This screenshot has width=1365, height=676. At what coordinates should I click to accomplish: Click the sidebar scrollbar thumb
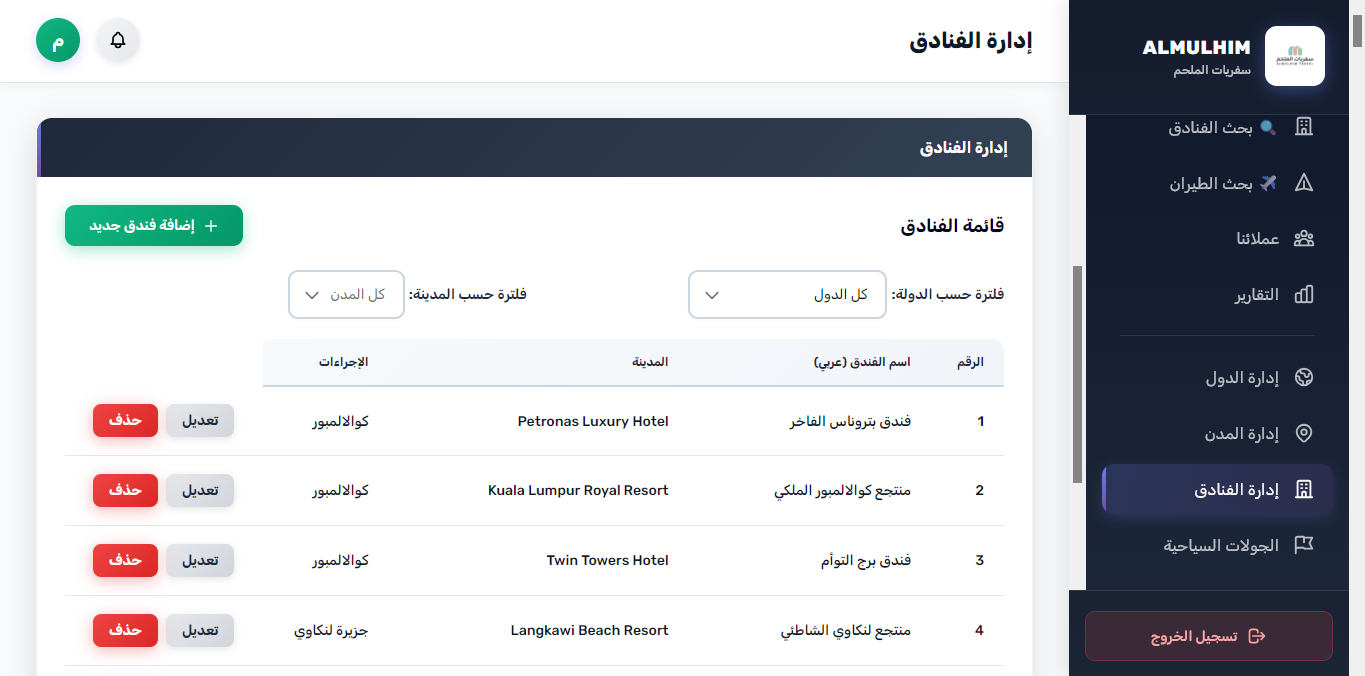(1077, 374)
